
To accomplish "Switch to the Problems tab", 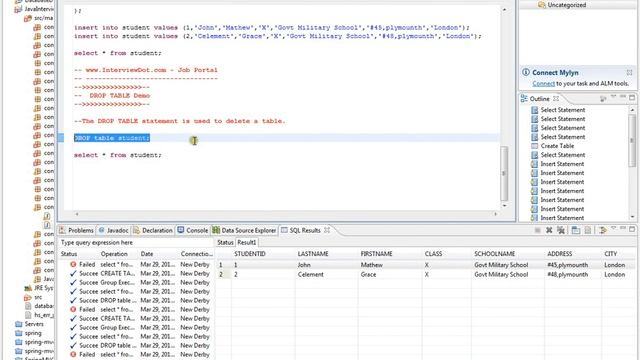I will pos(76,230).
